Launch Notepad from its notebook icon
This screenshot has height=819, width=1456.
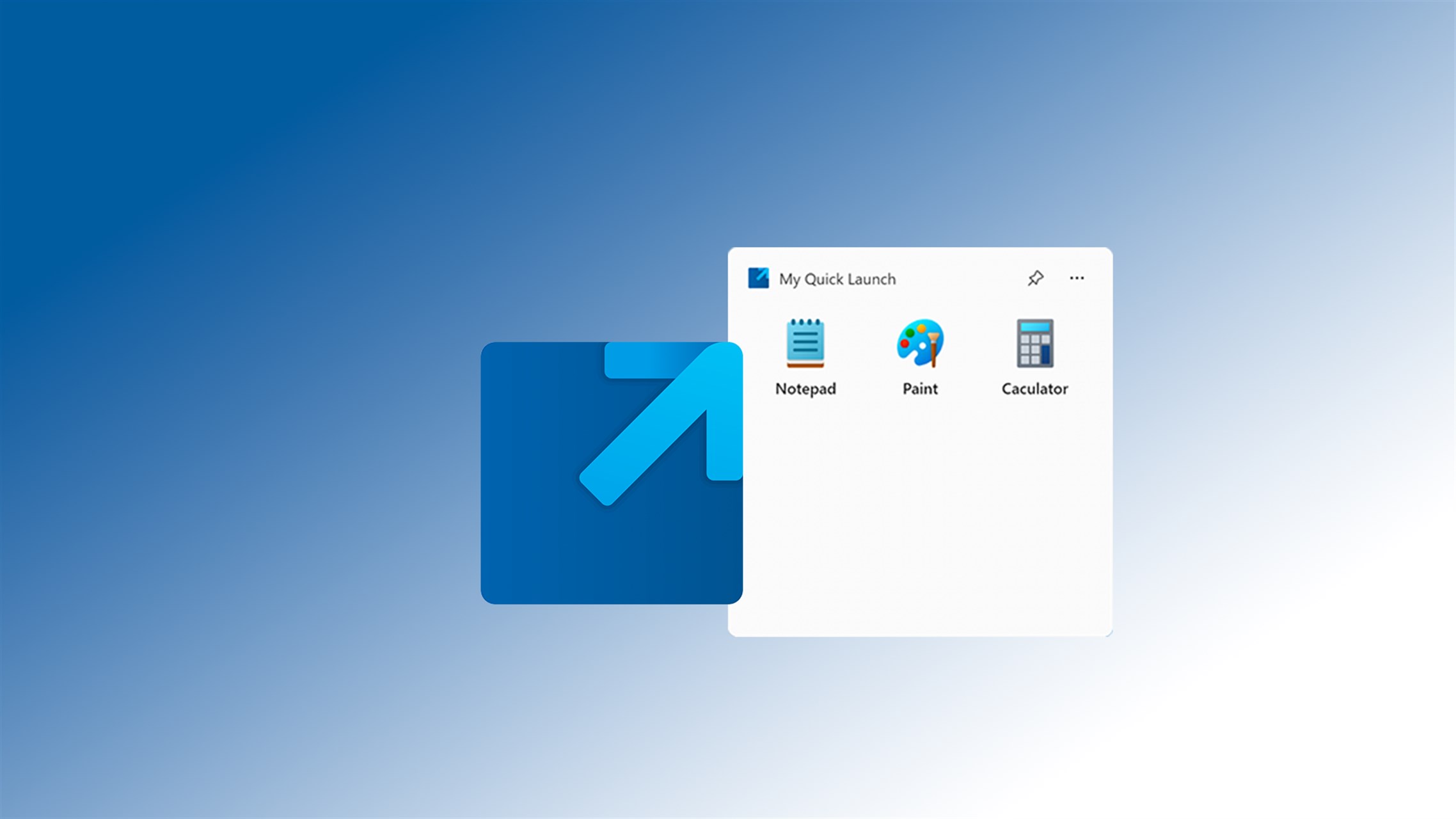[805, 343]
